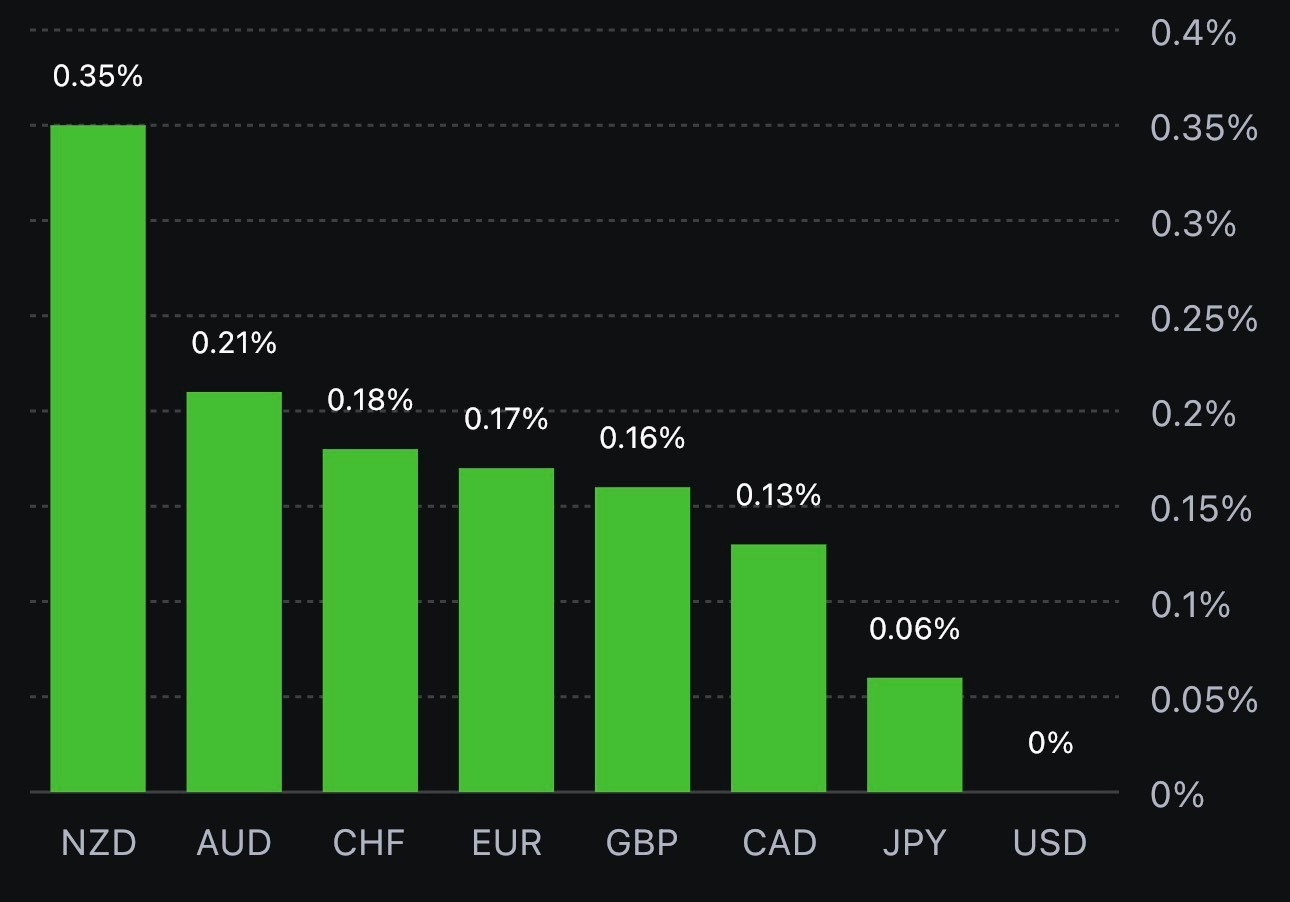The width and height of the screenshot is (1290, 902).
Task: Select the 0.25% y-axis tick label
Action: coord(1203,319)
